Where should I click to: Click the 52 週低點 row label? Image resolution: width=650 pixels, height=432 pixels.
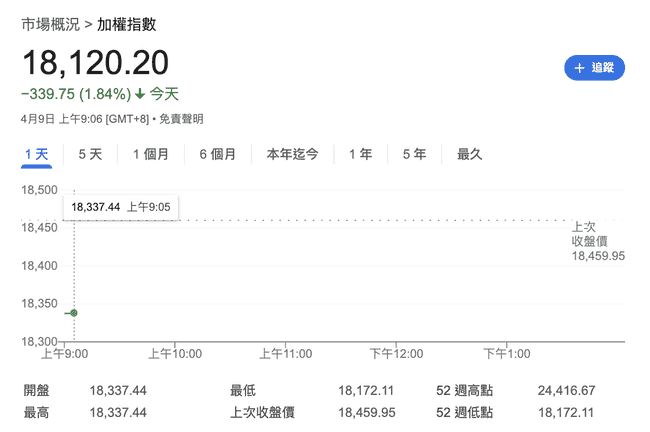[x=464, y=413]
